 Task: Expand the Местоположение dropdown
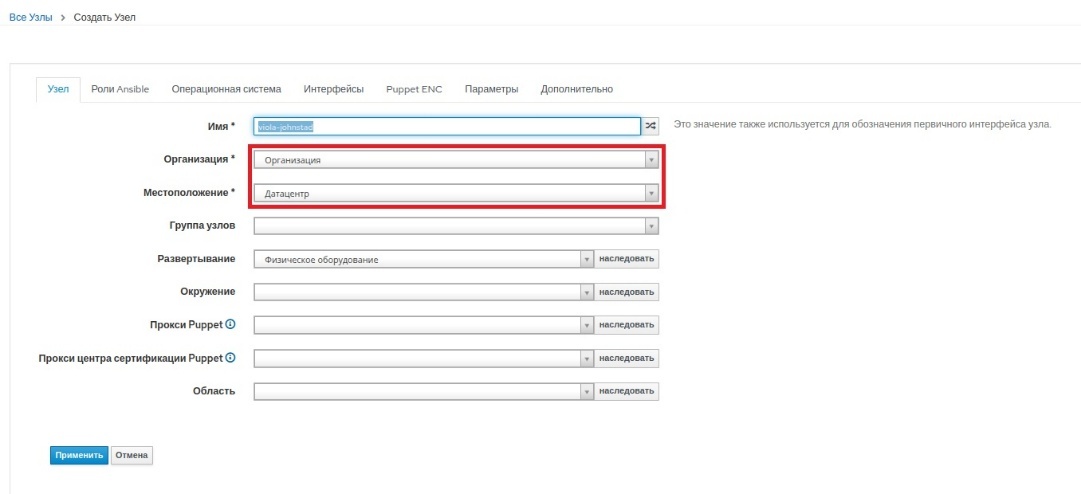[x=456, y=193]
